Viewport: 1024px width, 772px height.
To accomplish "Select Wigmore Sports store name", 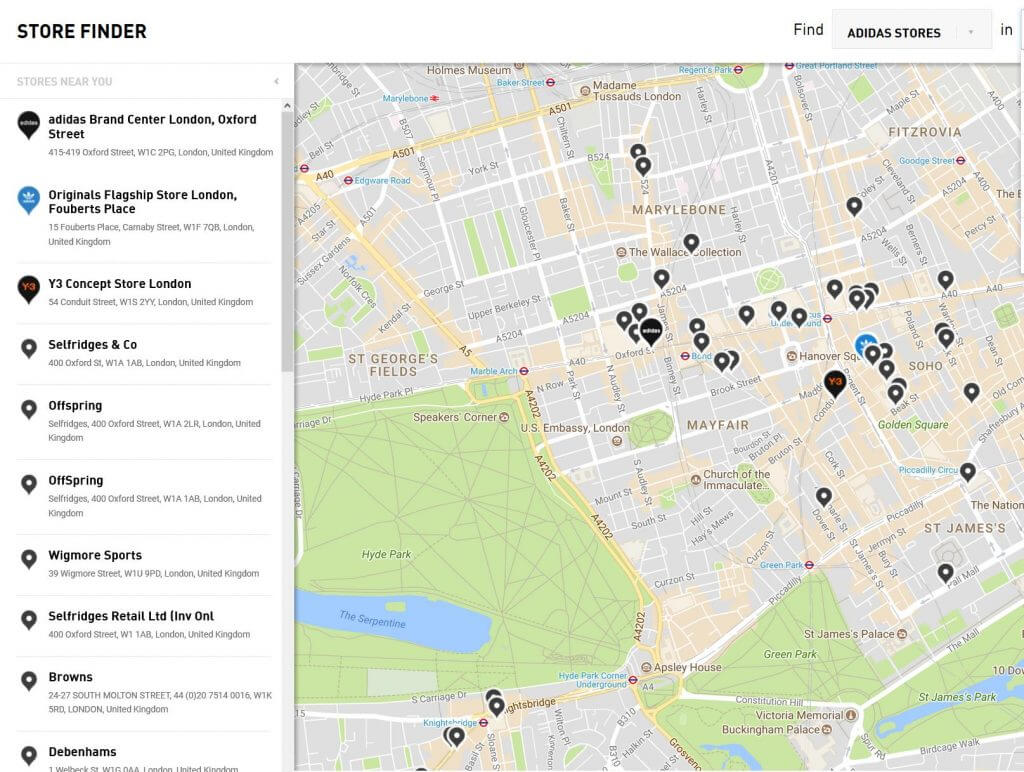I will tap(95, 555).
